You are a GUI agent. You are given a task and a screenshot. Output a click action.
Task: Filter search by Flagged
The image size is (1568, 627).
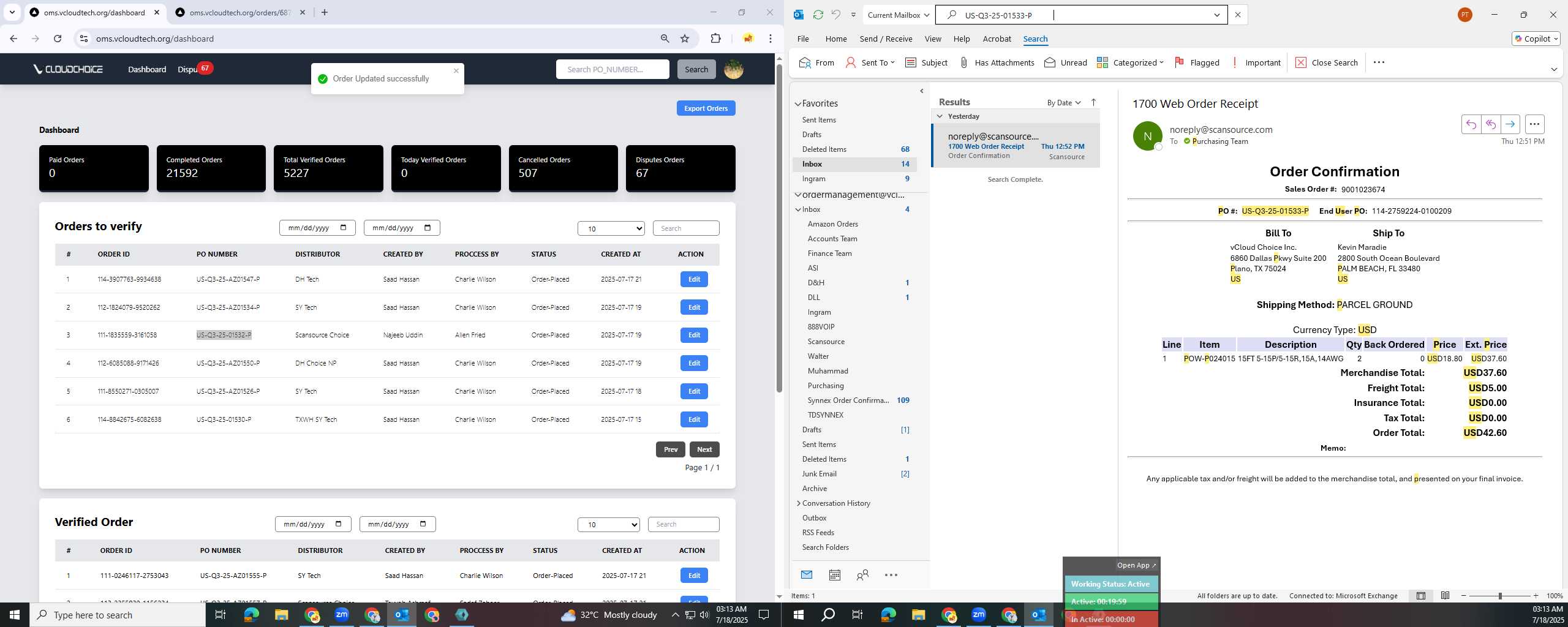click(x=1197, y=62)
